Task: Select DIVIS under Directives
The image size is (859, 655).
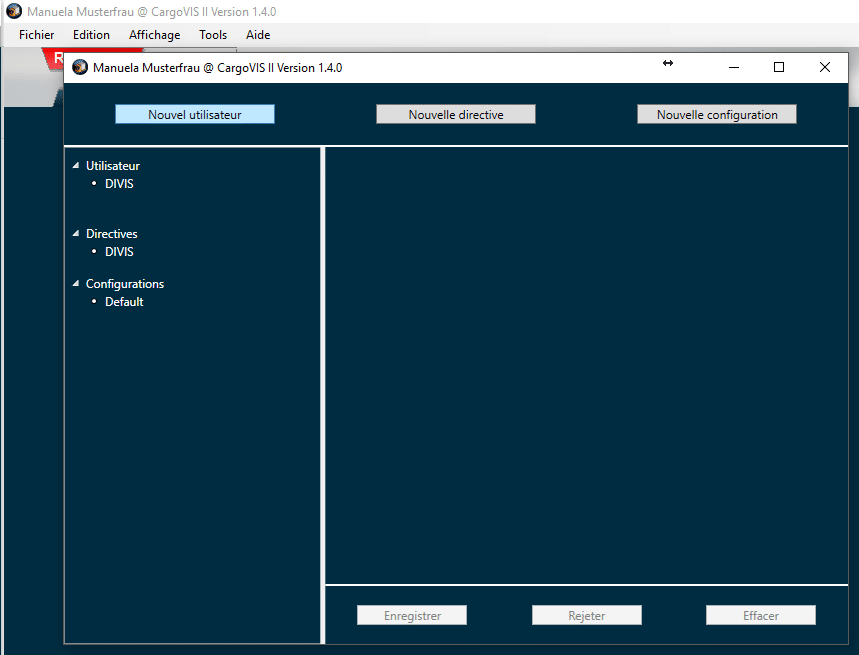Action: [x=119, y=251]
